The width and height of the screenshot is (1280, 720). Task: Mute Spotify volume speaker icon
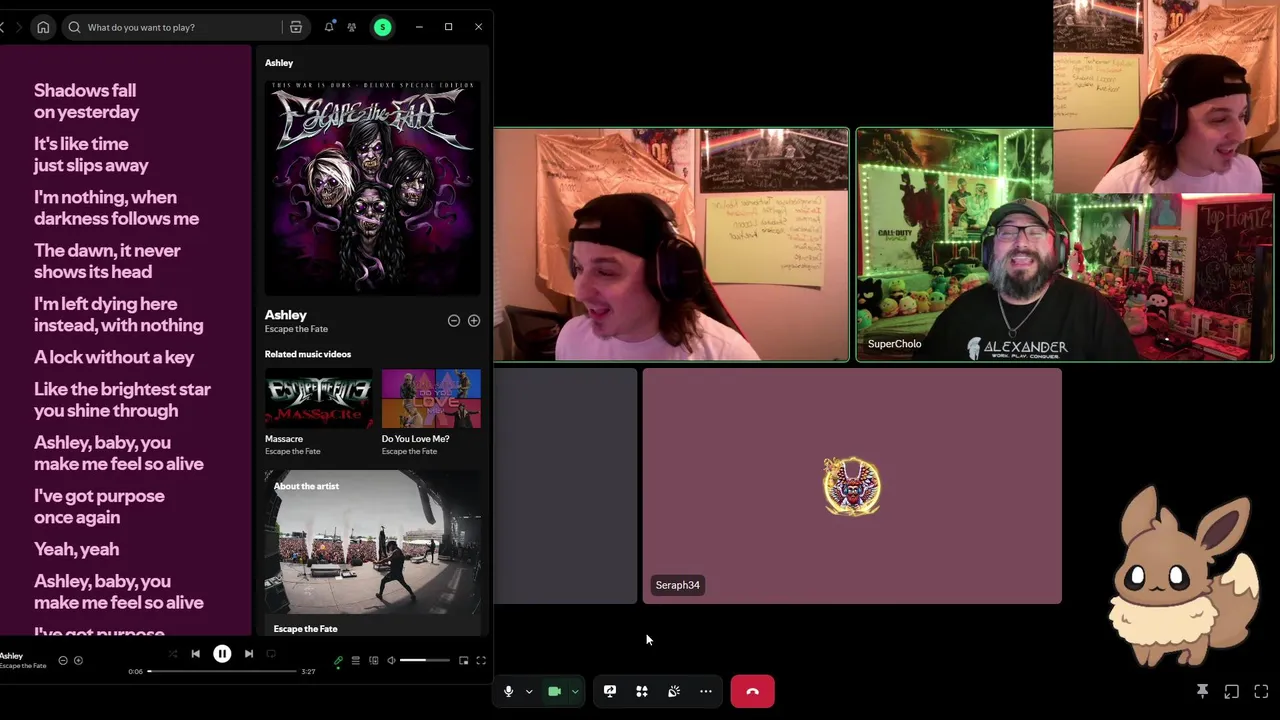coord(391,661)
